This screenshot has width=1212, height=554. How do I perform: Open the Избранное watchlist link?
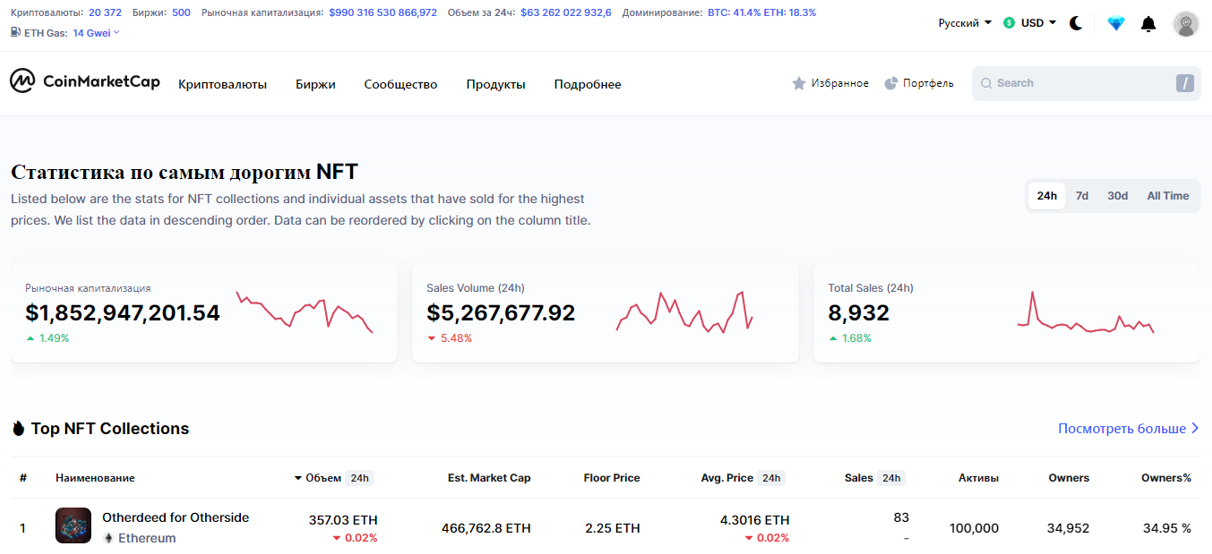830,83
